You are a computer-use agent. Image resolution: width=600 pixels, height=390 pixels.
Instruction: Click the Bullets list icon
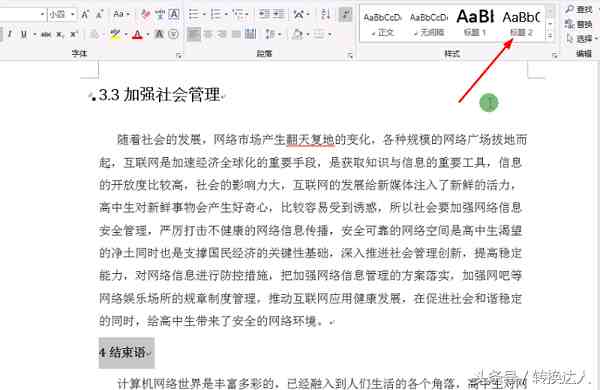pyautogui.click(x=194, y=15)
